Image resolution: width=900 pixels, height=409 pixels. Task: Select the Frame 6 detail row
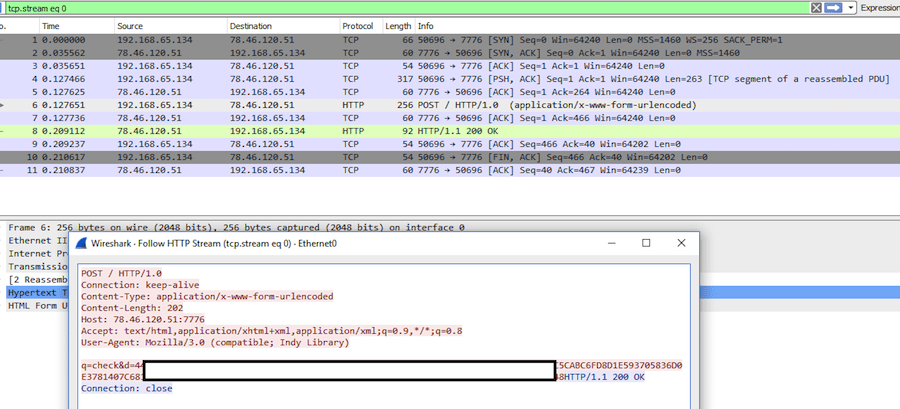(450, 228)
